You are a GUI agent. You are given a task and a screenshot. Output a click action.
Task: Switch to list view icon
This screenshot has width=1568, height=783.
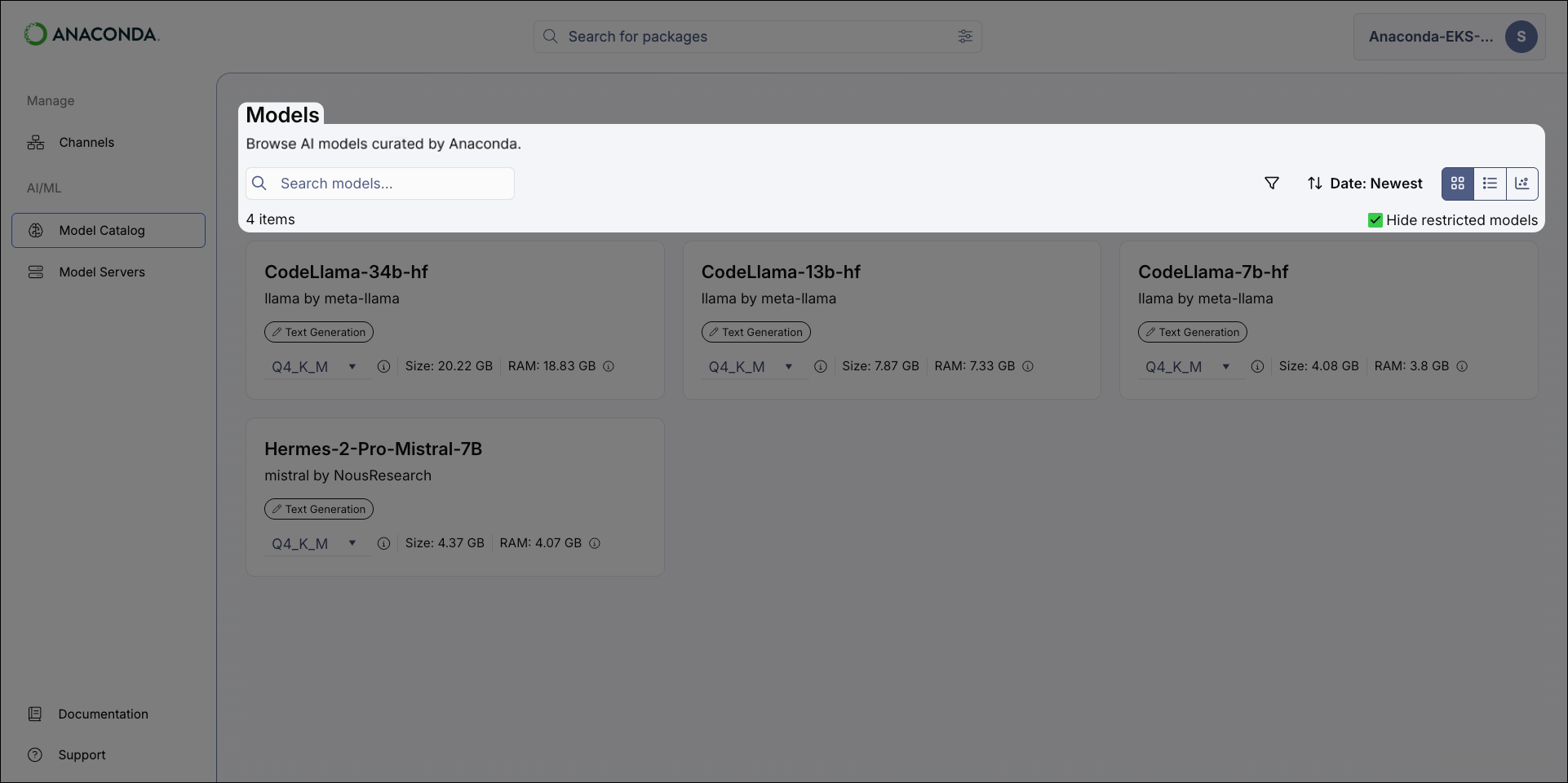(x=1490, y=183)
